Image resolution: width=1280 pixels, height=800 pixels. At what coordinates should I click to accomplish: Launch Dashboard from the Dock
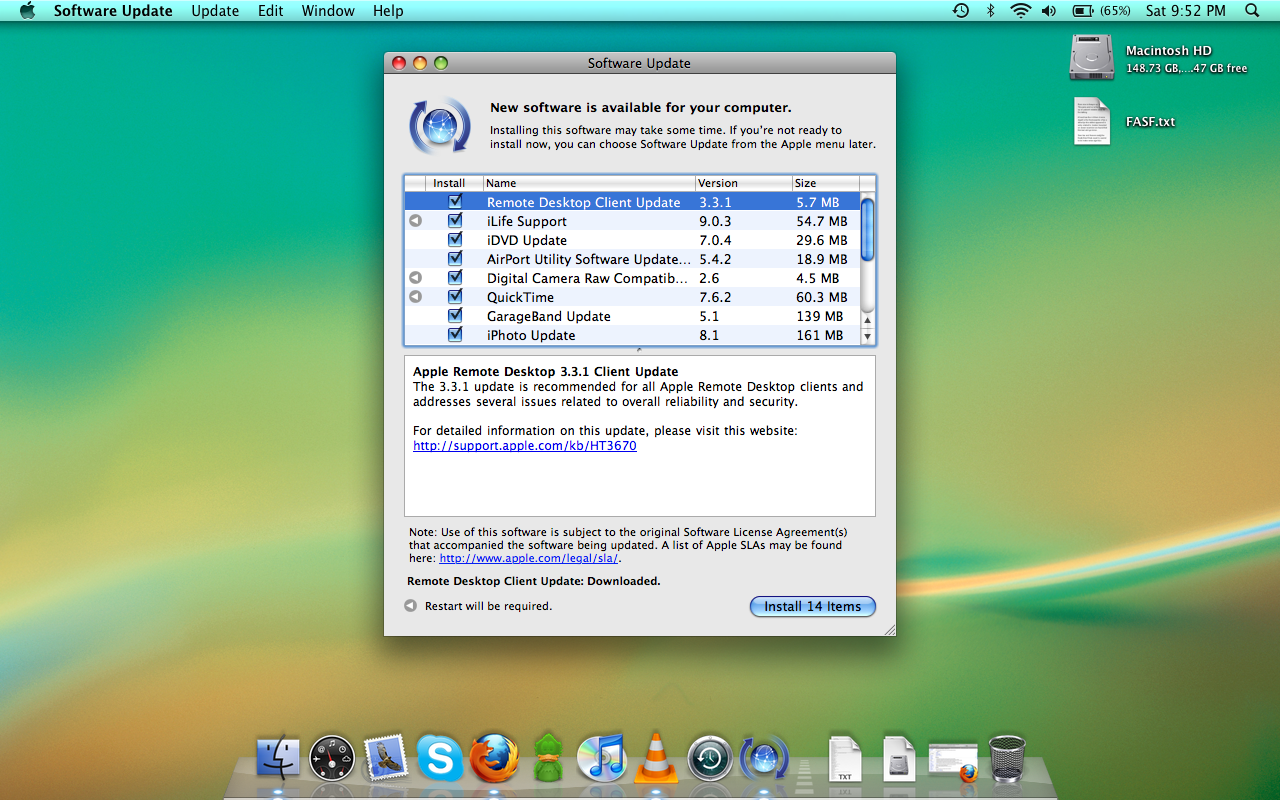coord(332,758)
